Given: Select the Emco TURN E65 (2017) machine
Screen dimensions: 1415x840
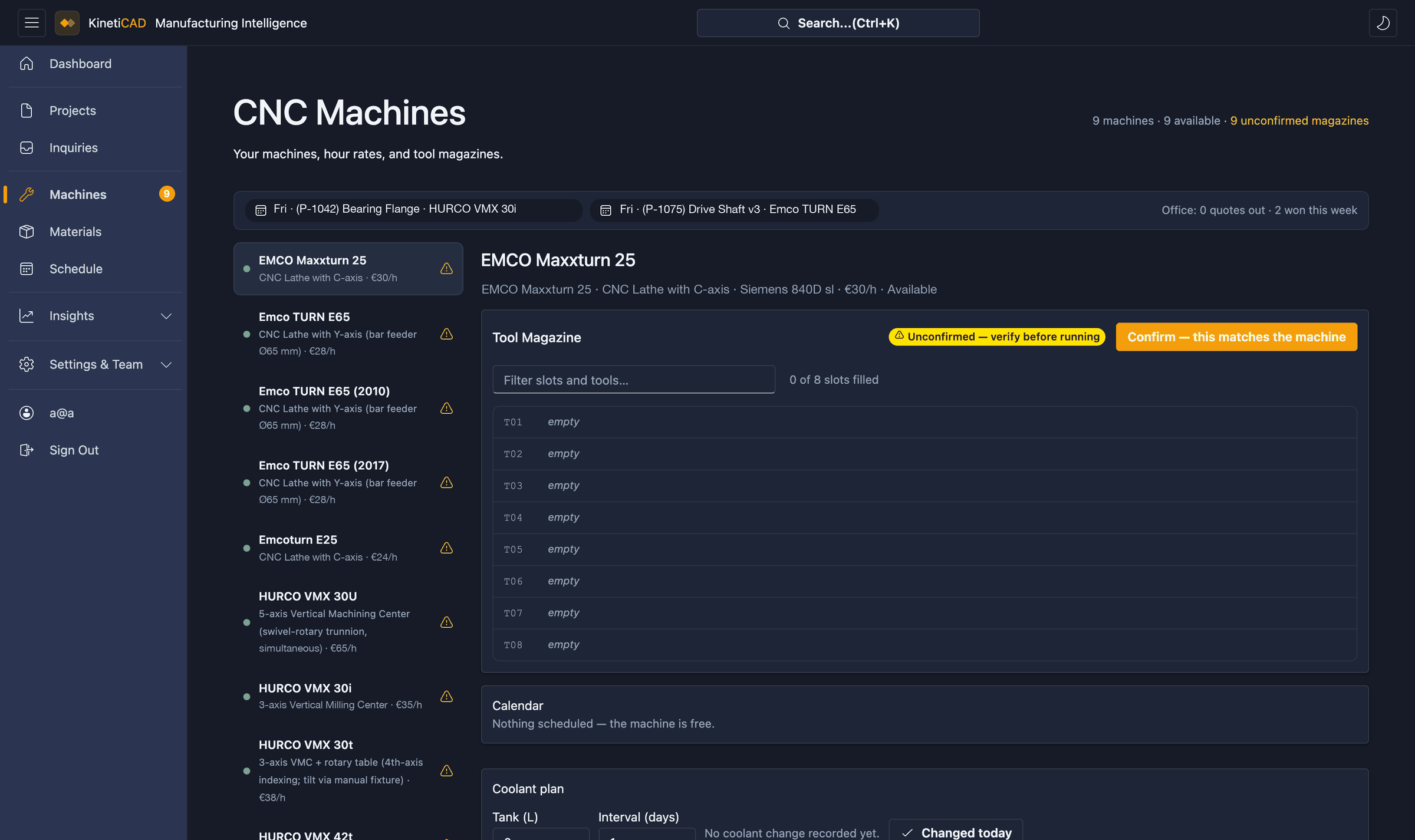Looking at the screenshot, I should (x=348, y=482).
